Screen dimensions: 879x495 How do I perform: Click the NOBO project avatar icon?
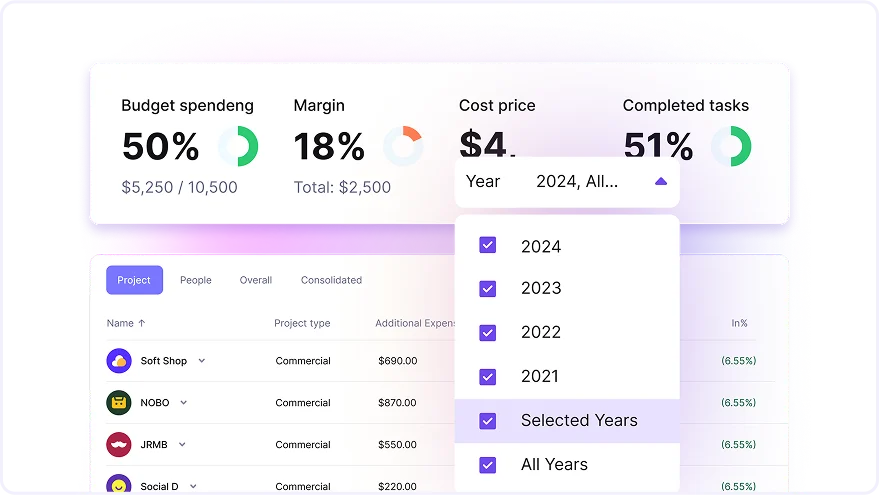119,403
